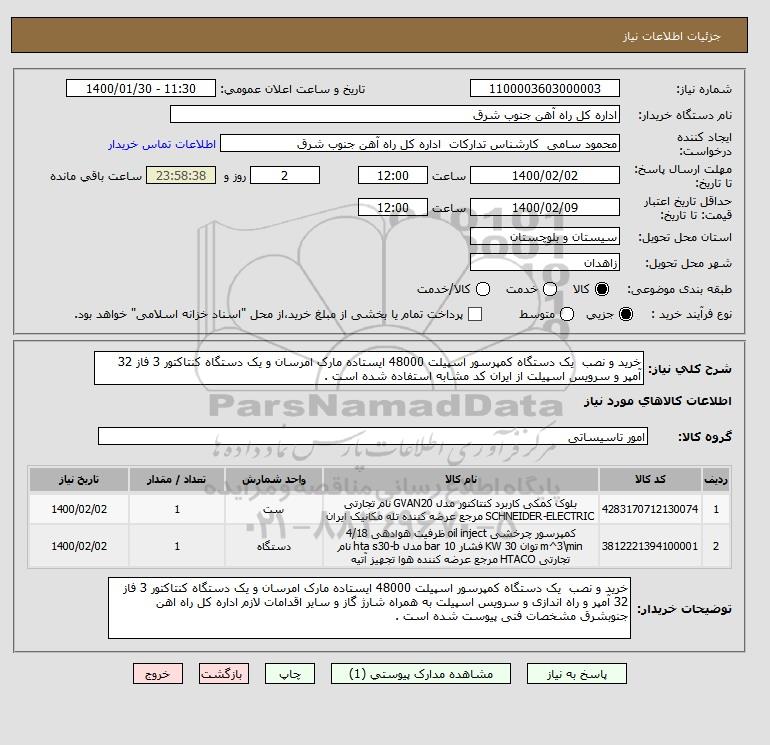Viewport: 770px width, 745px height.
Task: Click the کد کالا column header
Action: click(650, 479)
